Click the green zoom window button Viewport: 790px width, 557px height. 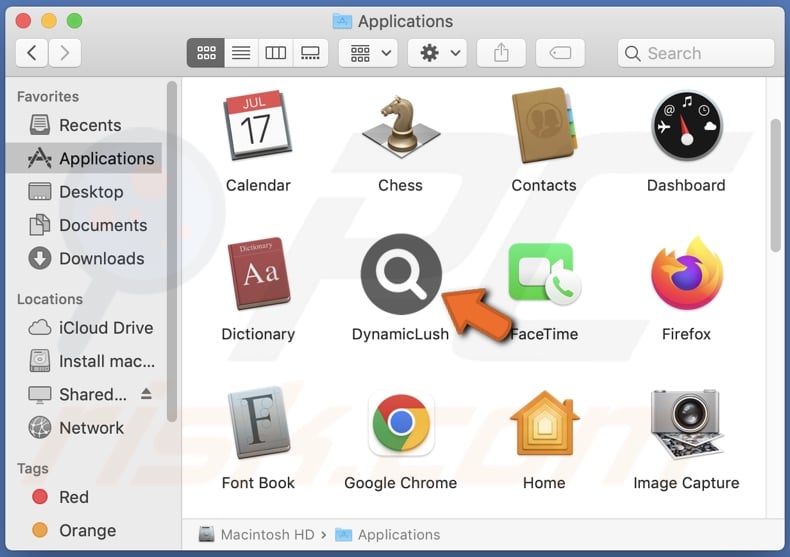coord(75,21)
